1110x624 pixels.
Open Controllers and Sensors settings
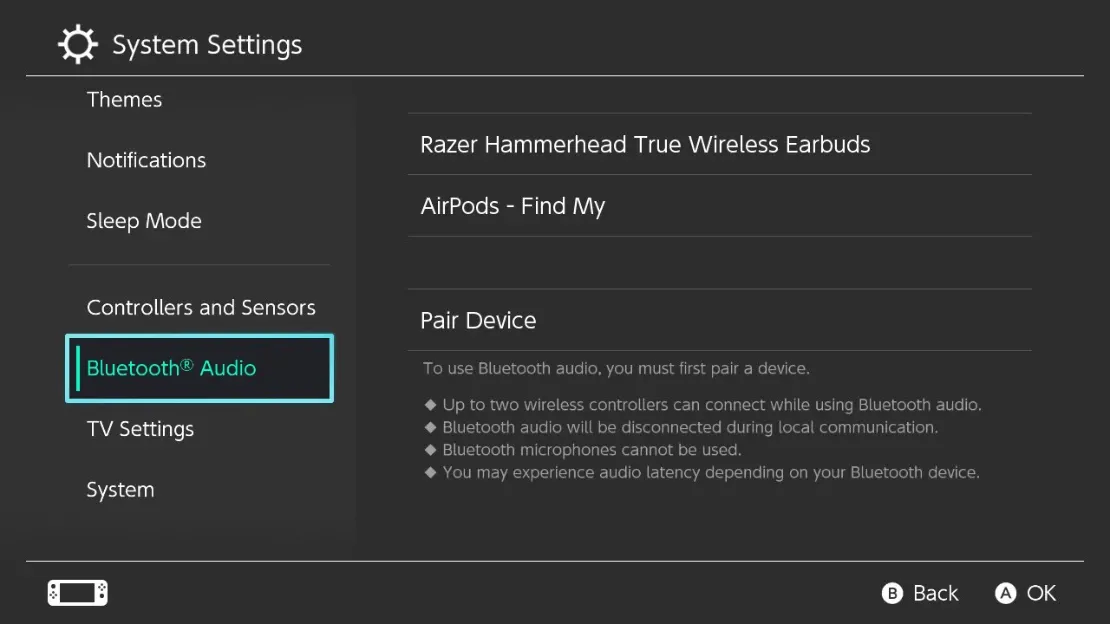(201, 307)
